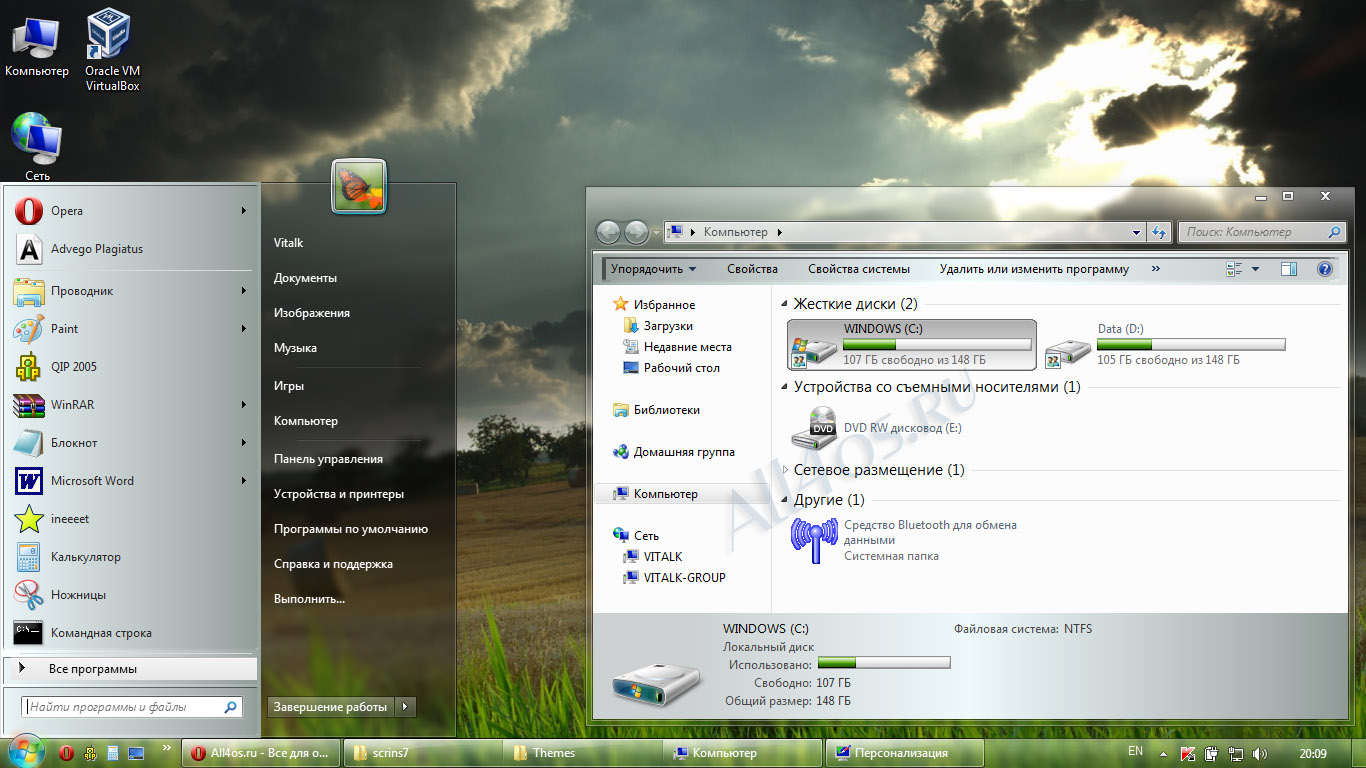
Task: Open the volume speaker tray icon
Action: coord(1259,753)
